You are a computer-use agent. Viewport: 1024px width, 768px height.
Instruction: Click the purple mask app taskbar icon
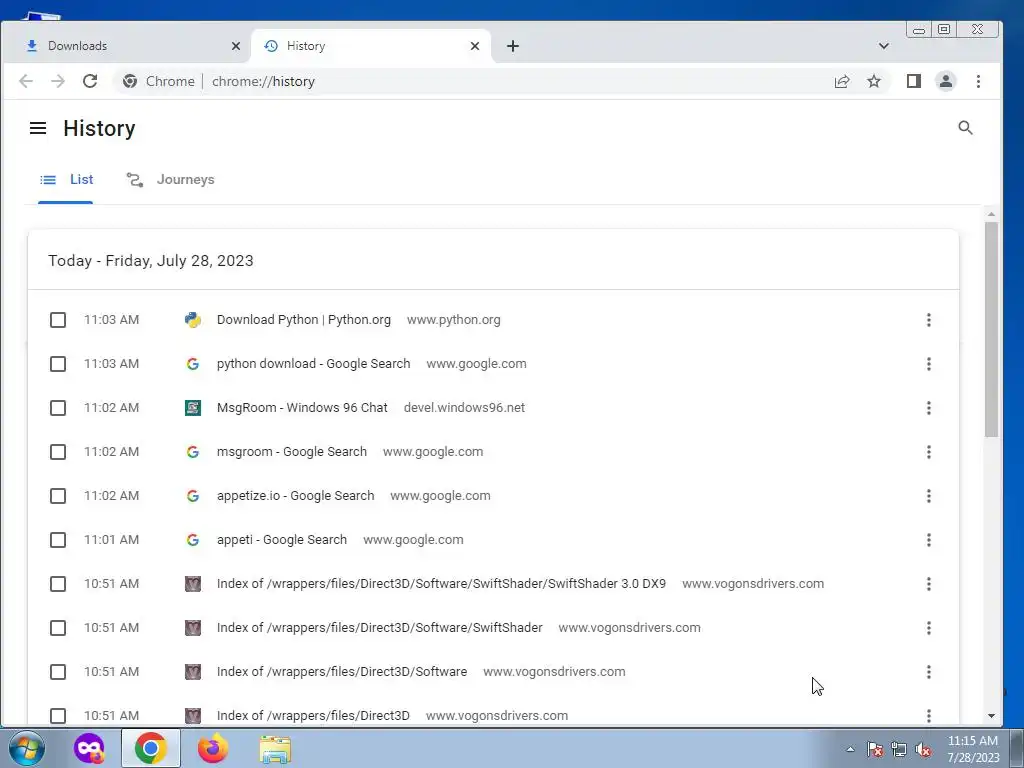coord(89,748)
